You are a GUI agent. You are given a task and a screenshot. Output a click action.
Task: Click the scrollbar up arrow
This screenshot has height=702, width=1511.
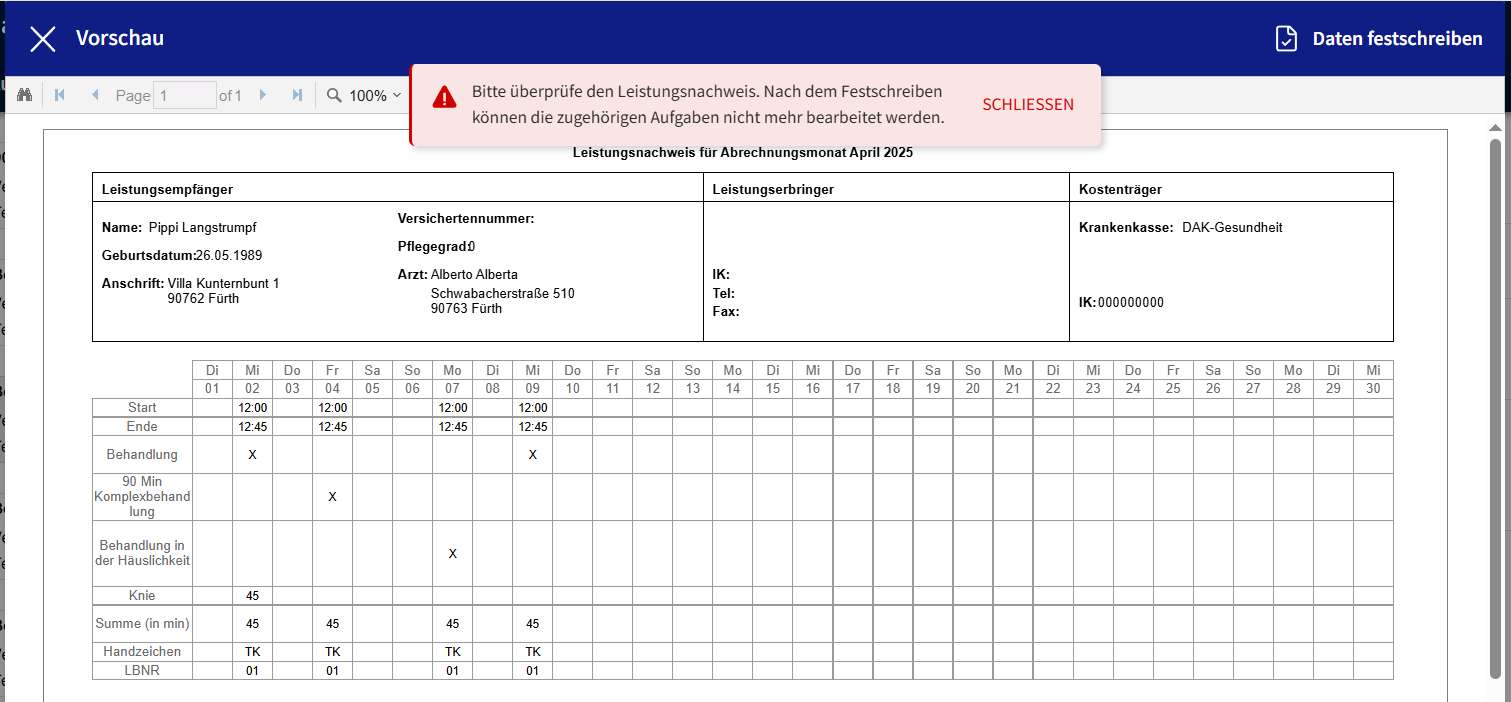pos(1496,128)
